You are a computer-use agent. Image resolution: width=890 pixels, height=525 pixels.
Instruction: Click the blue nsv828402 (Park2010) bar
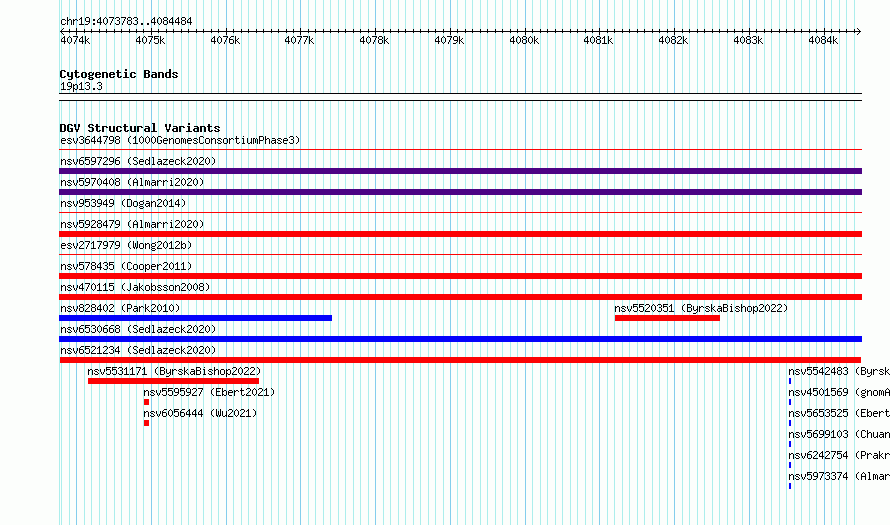195,318
